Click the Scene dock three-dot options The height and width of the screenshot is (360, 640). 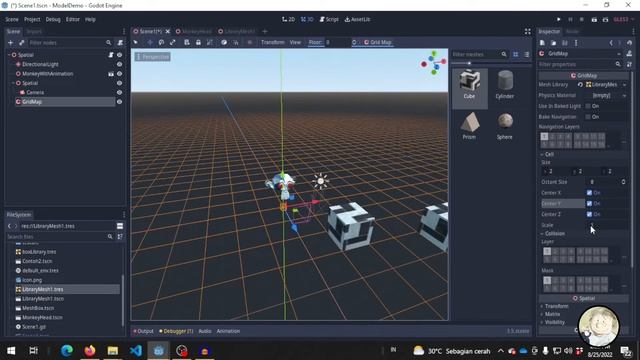tap(124, 31)
